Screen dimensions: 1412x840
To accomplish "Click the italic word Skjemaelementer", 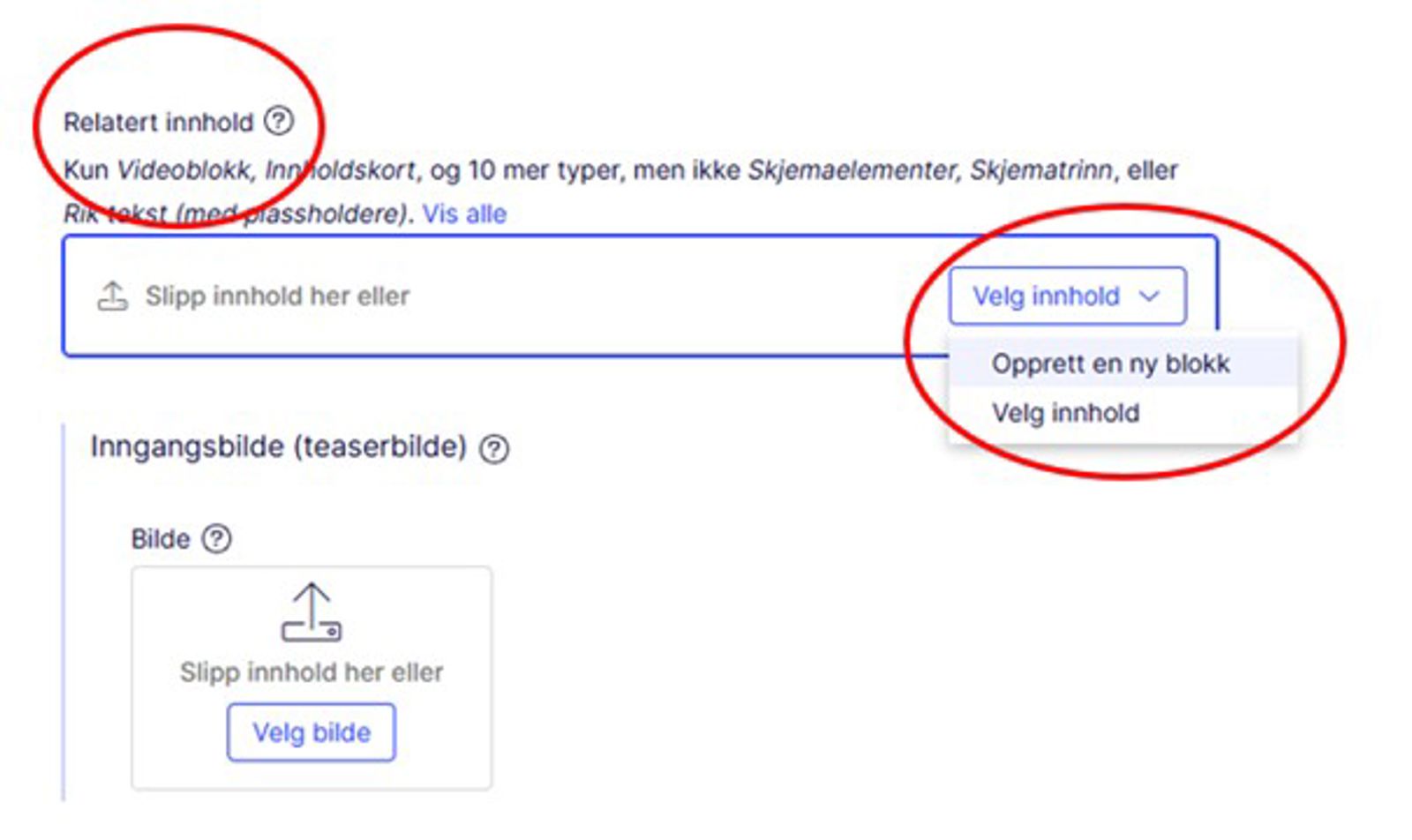I will 852,169.
